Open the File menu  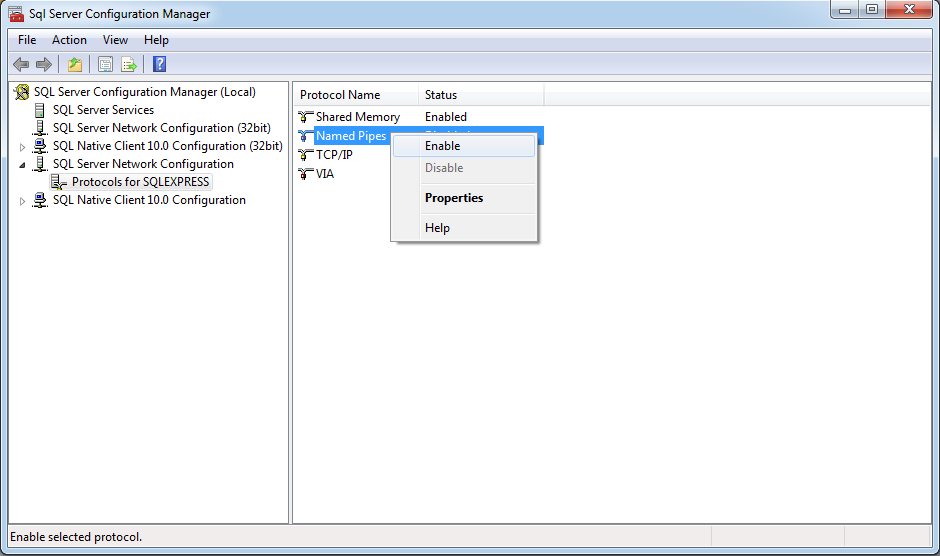(x=27, y=40)
